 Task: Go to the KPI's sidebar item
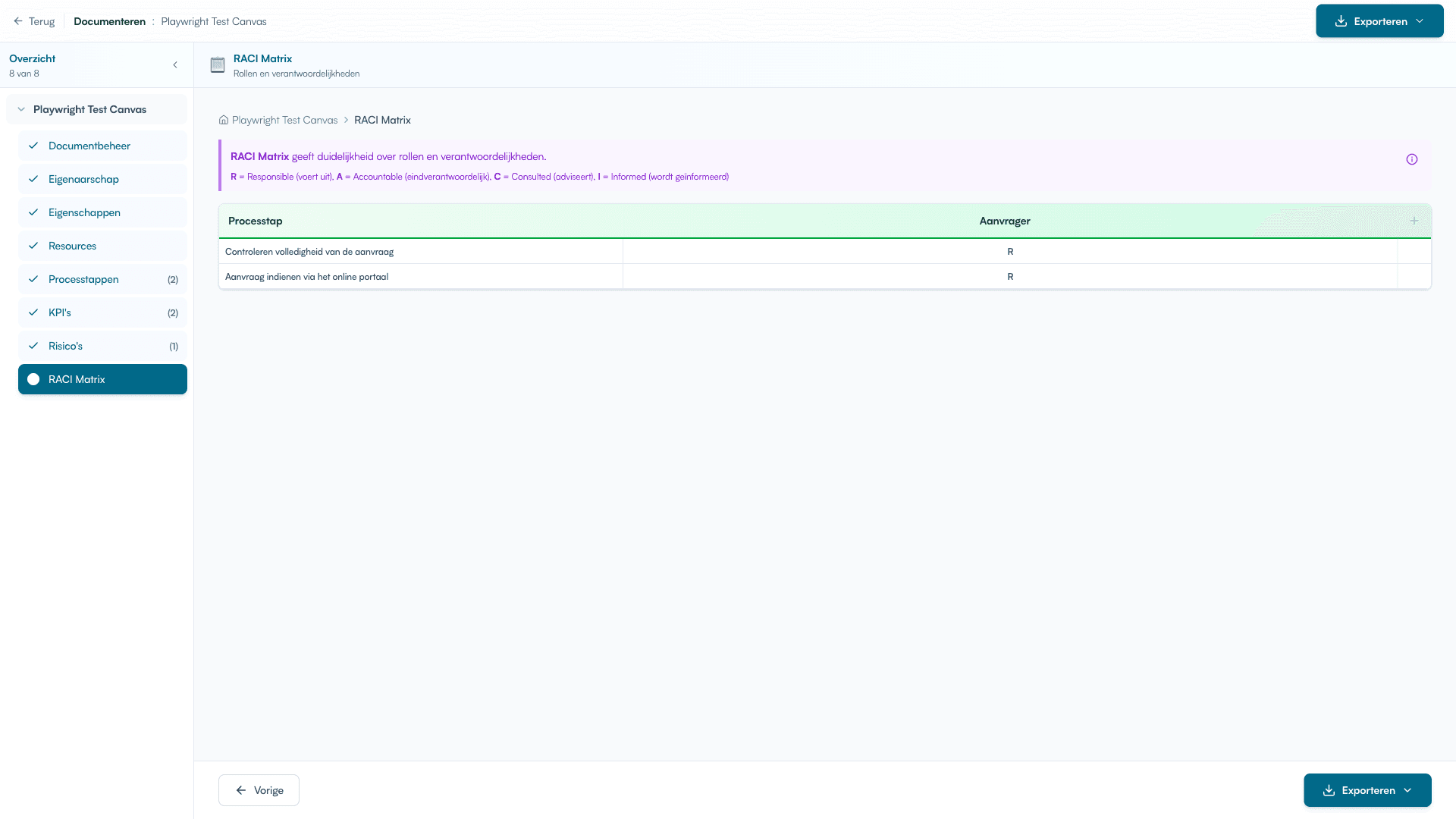[60, 312]
